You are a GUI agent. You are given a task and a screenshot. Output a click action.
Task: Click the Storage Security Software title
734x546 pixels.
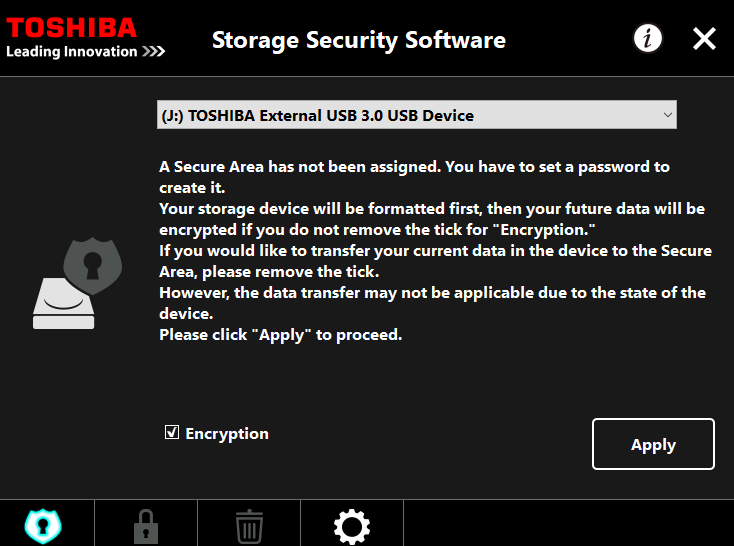pos(359,40)
